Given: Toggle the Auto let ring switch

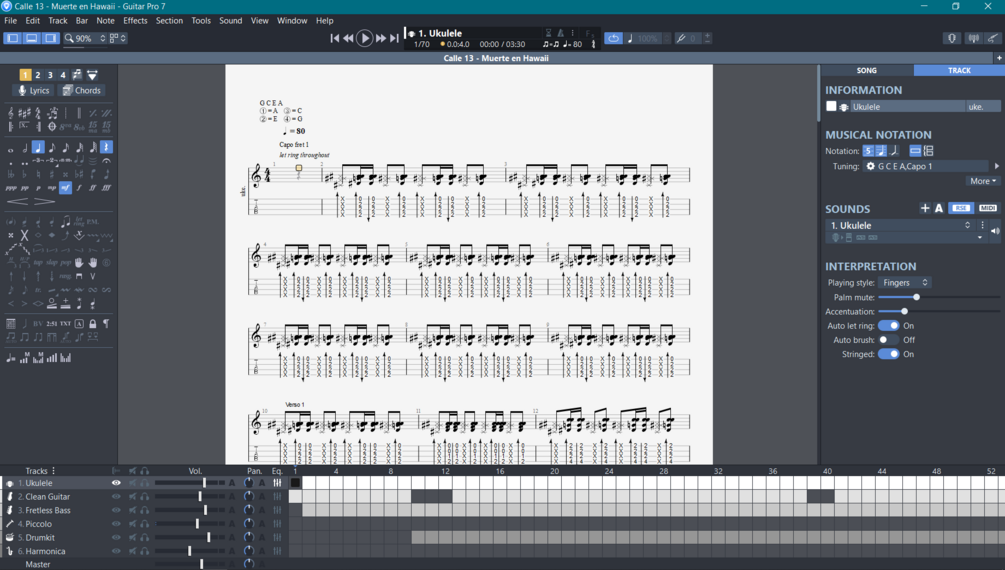Looking at the screenshot, I should point(888,326).
